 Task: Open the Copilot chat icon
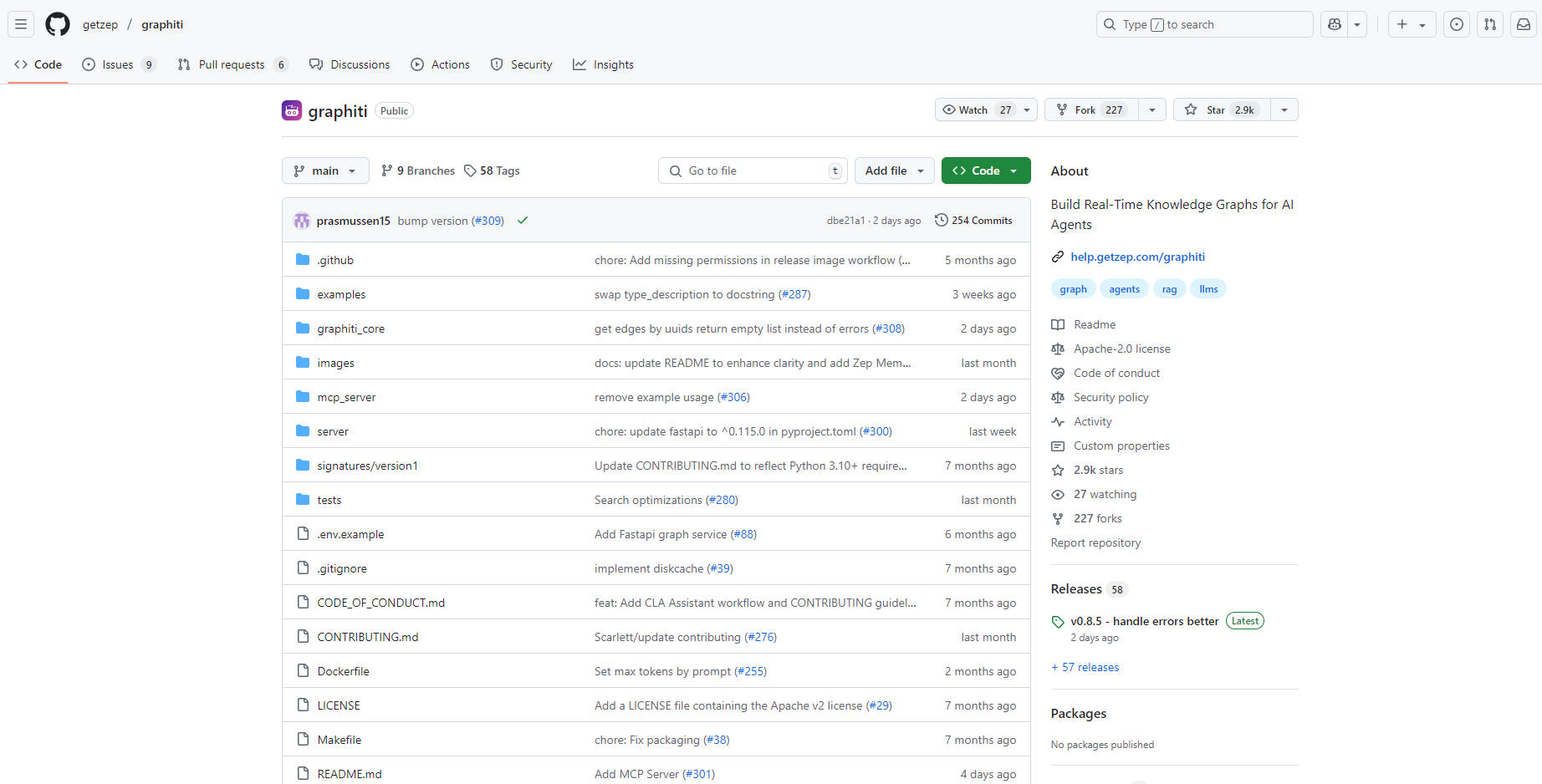point(1335,24)
